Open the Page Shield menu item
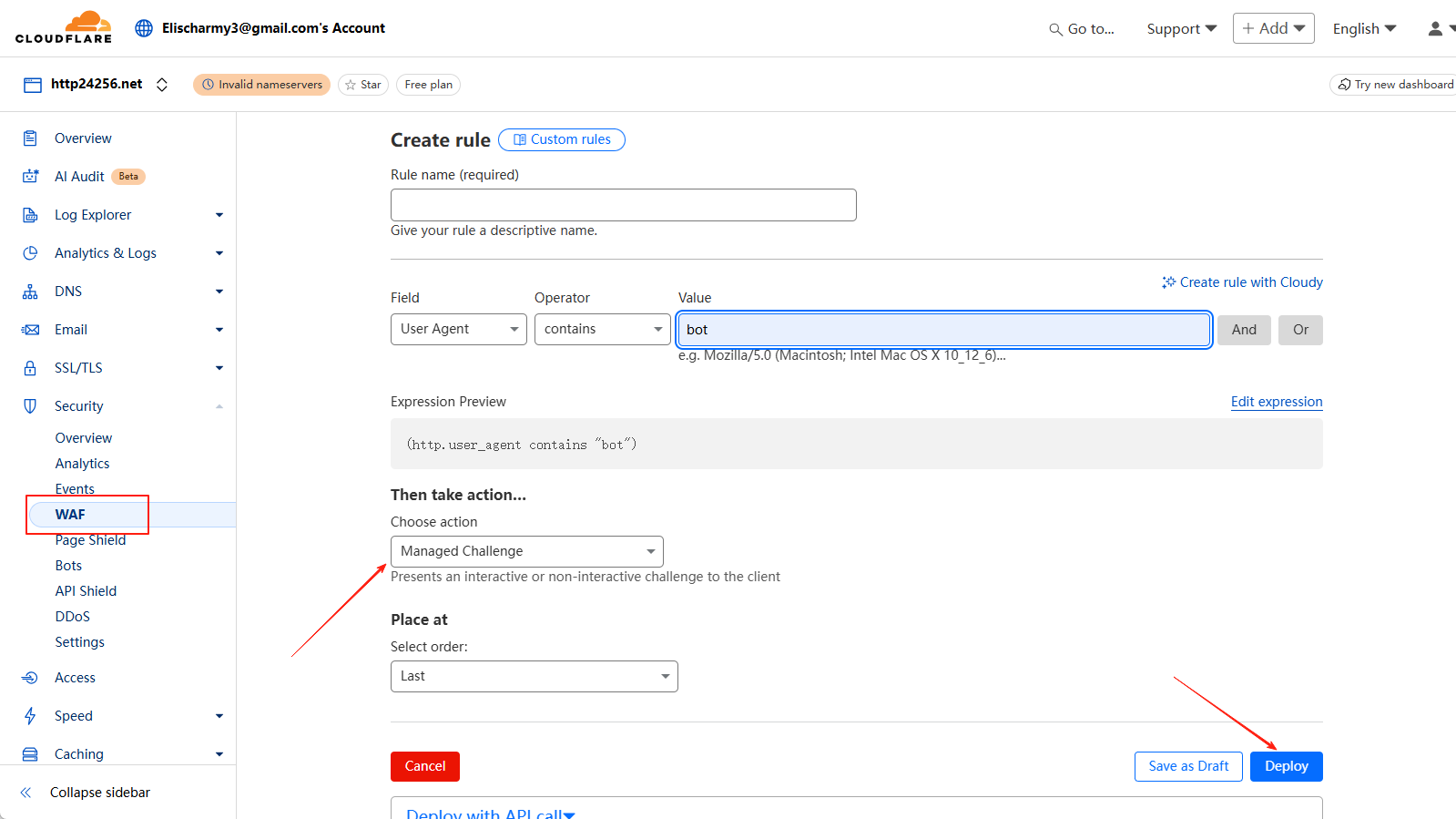The image size is (1456, 819). pyautogui.click(x=90, y=540)
